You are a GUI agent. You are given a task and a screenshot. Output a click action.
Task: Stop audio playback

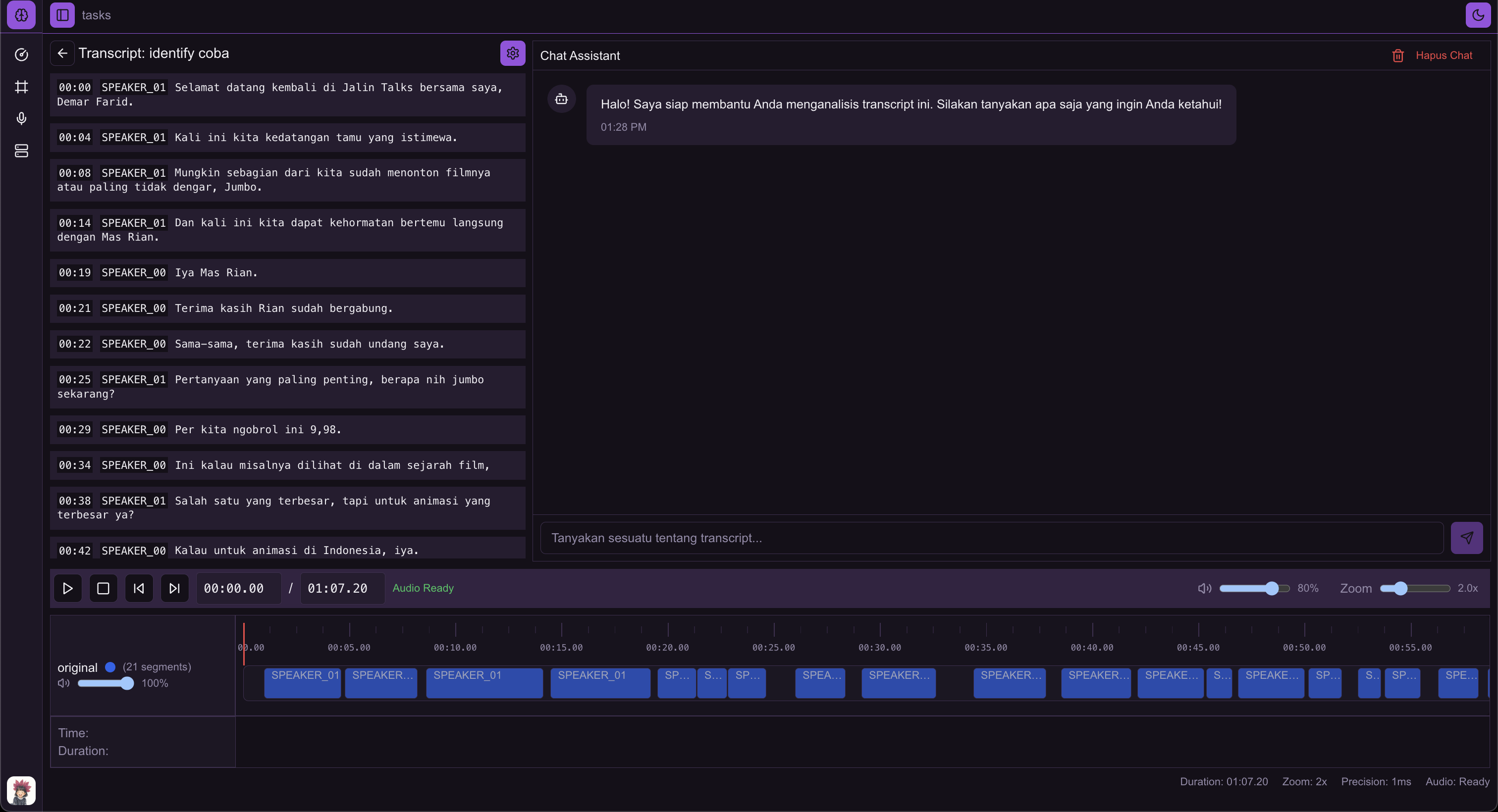103,588
